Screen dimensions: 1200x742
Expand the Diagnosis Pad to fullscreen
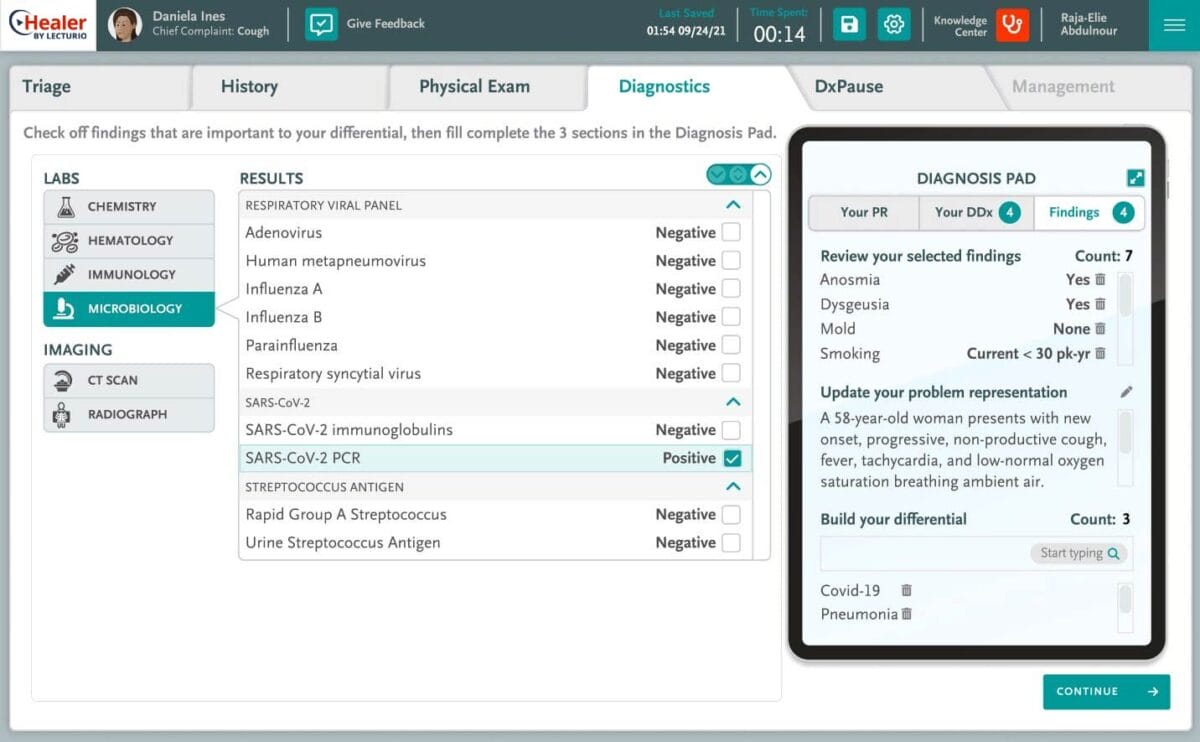click(1135, 178)
